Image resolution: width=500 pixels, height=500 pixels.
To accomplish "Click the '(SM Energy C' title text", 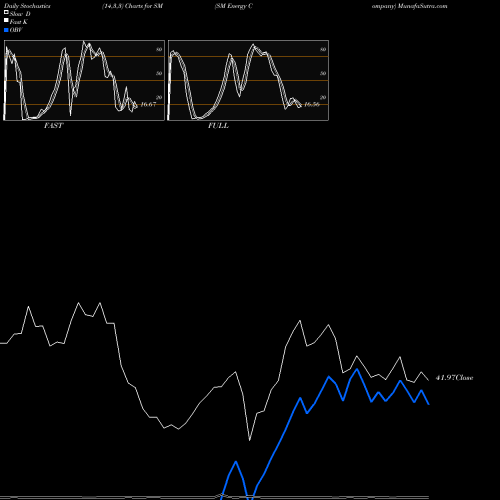I will click(x=234, y=6).
